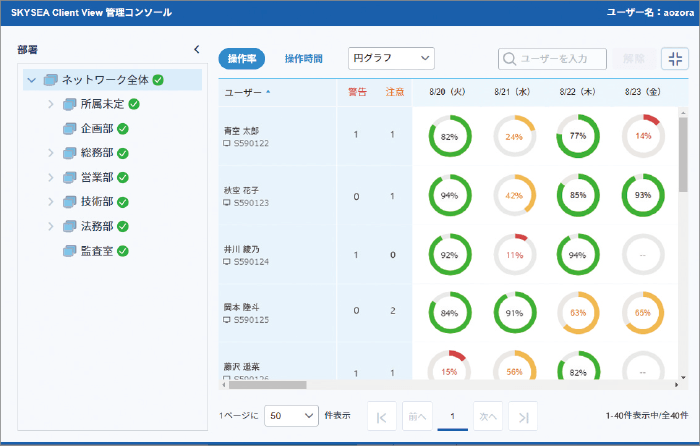Go to the first page icon
This screenshot has height=446, width=700.
(x=381, y=417)
